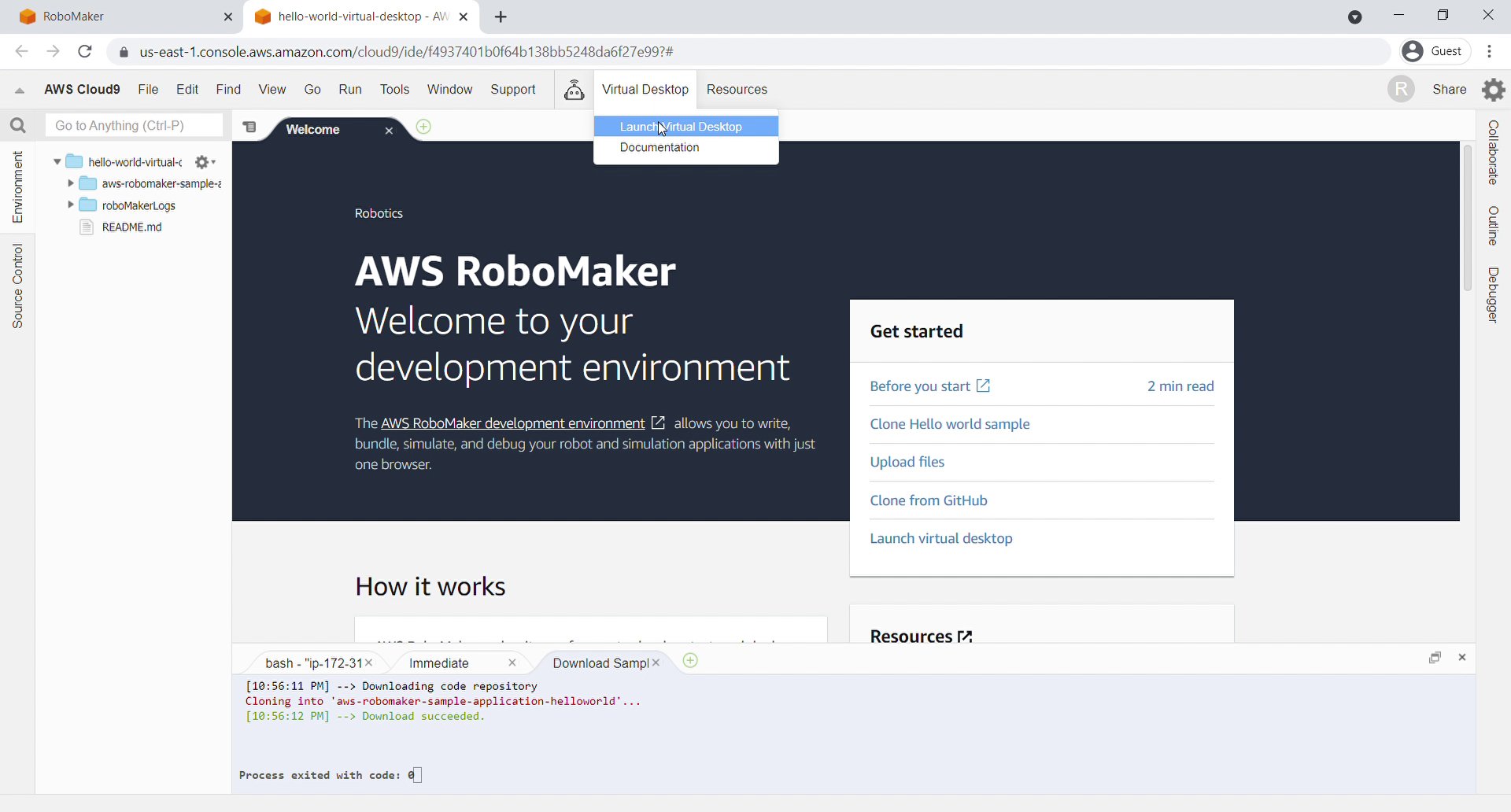Viewport: 1511px width, 812px height.
Task: Click the browser address bar URL
Action: (x=407, y=52)
